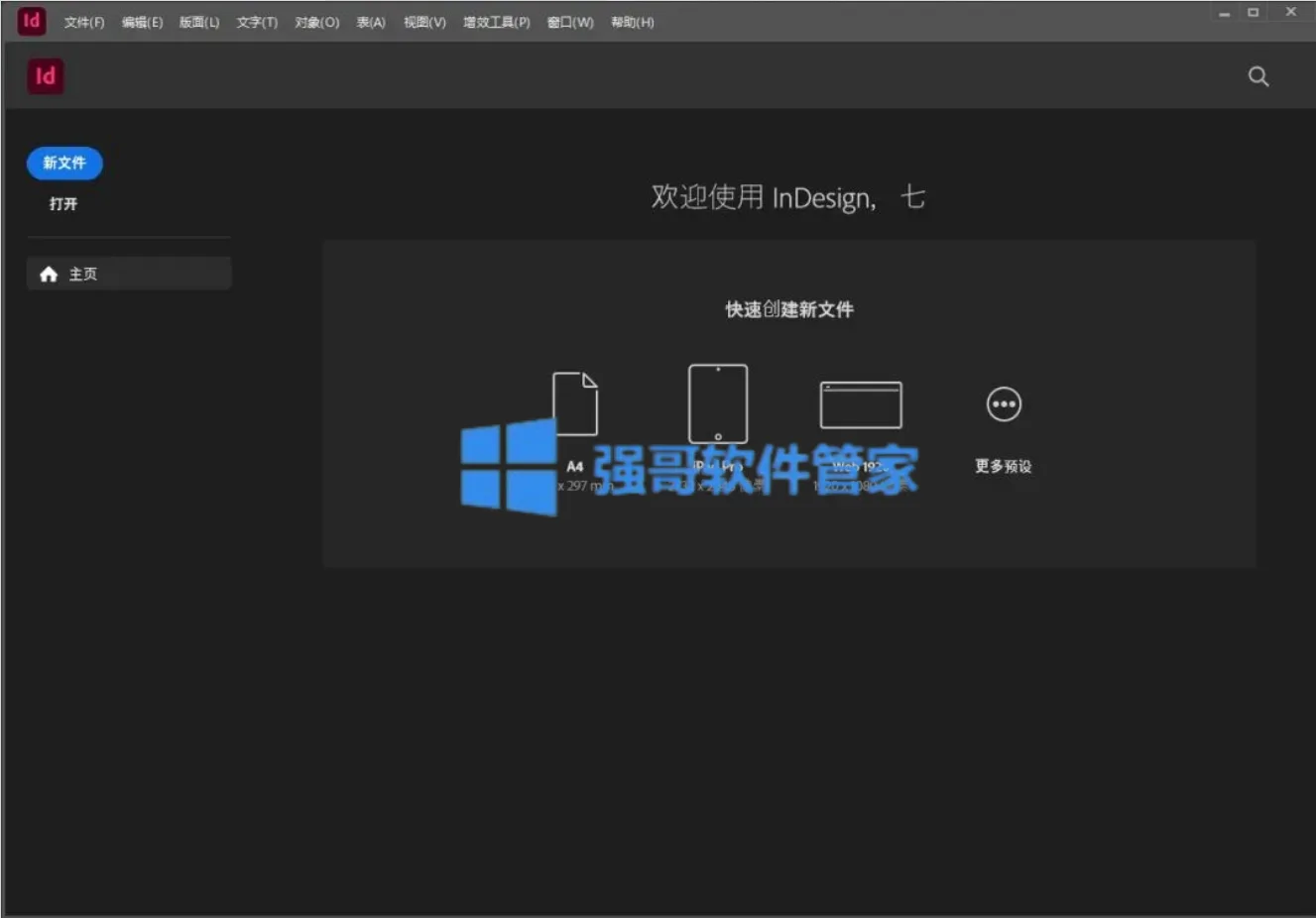Open the 表(A) menu
The width and height of the screenshot is (1316, 918).
[x=371, y=22]
